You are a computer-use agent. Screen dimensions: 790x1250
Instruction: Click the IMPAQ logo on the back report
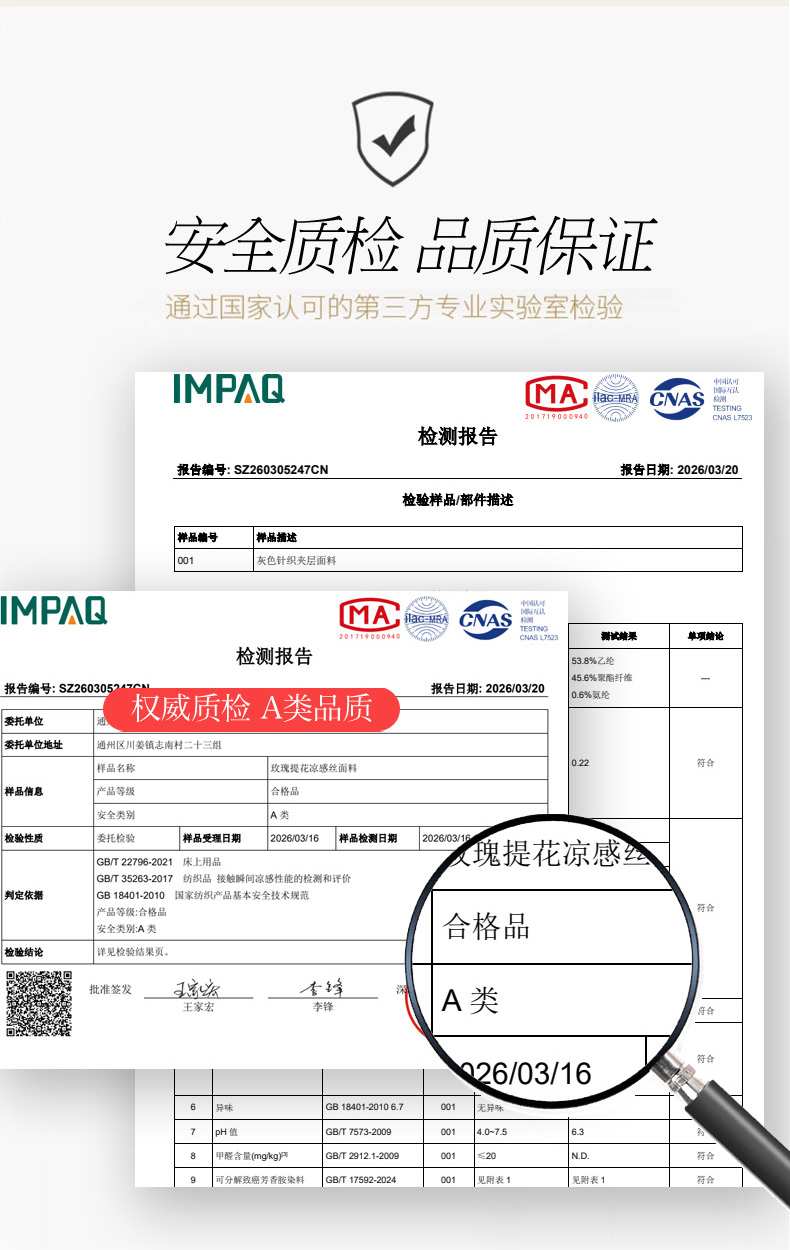tap(228, 389)
